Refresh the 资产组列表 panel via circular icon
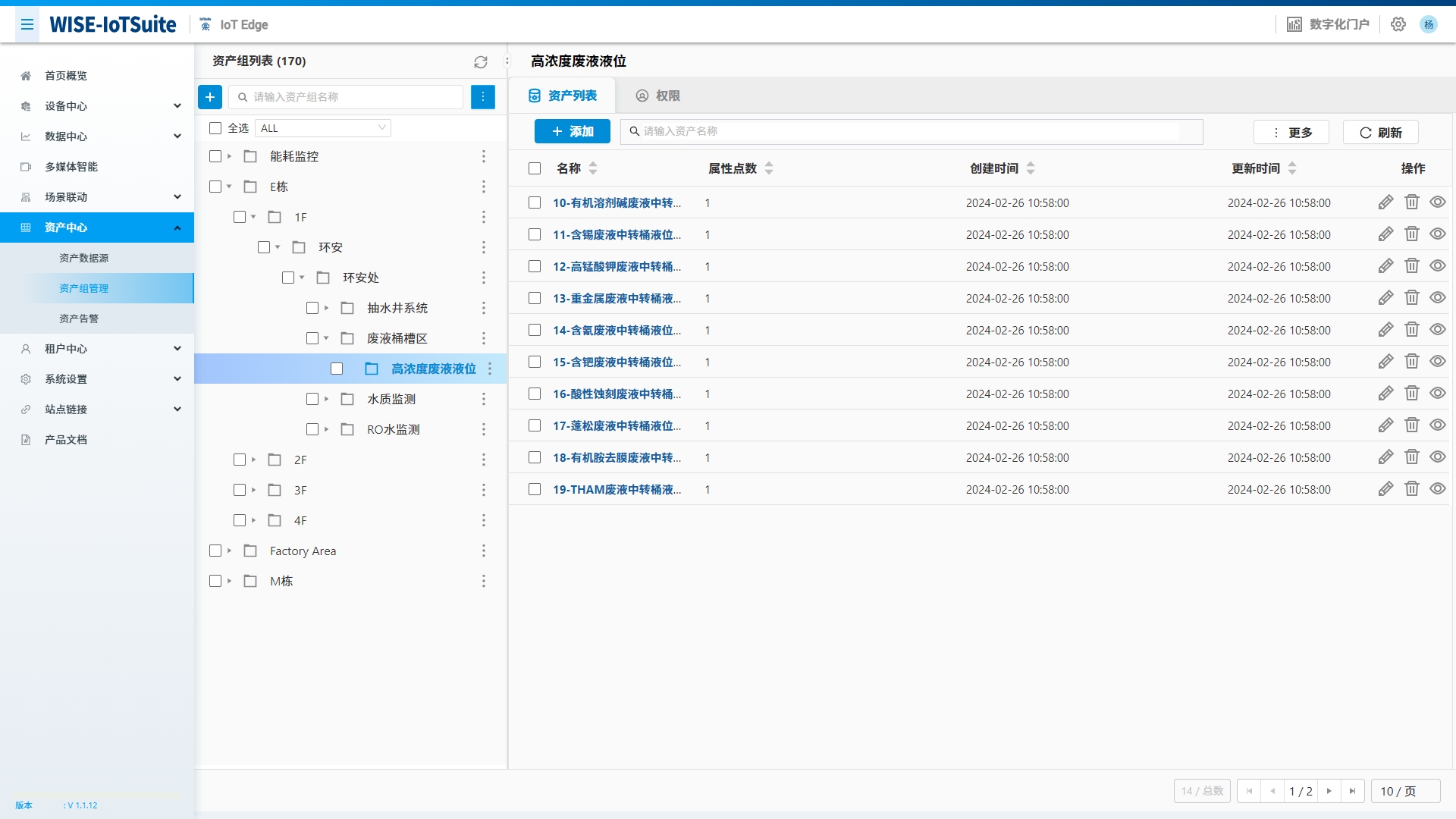Viewport: 1456px width, 819px height. pyautogui.click(x=481, y=62)
